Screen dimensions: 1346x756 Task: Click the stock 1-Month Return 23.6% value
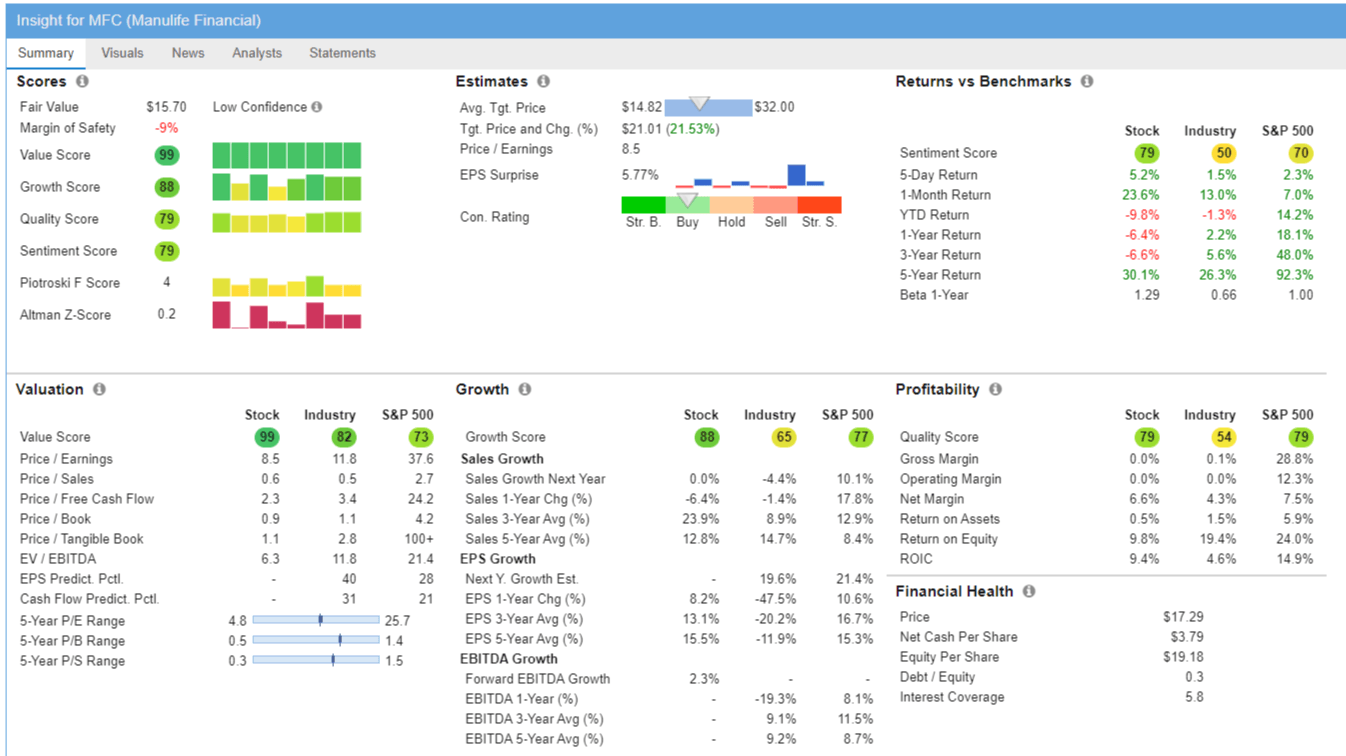pos(1141,195)
